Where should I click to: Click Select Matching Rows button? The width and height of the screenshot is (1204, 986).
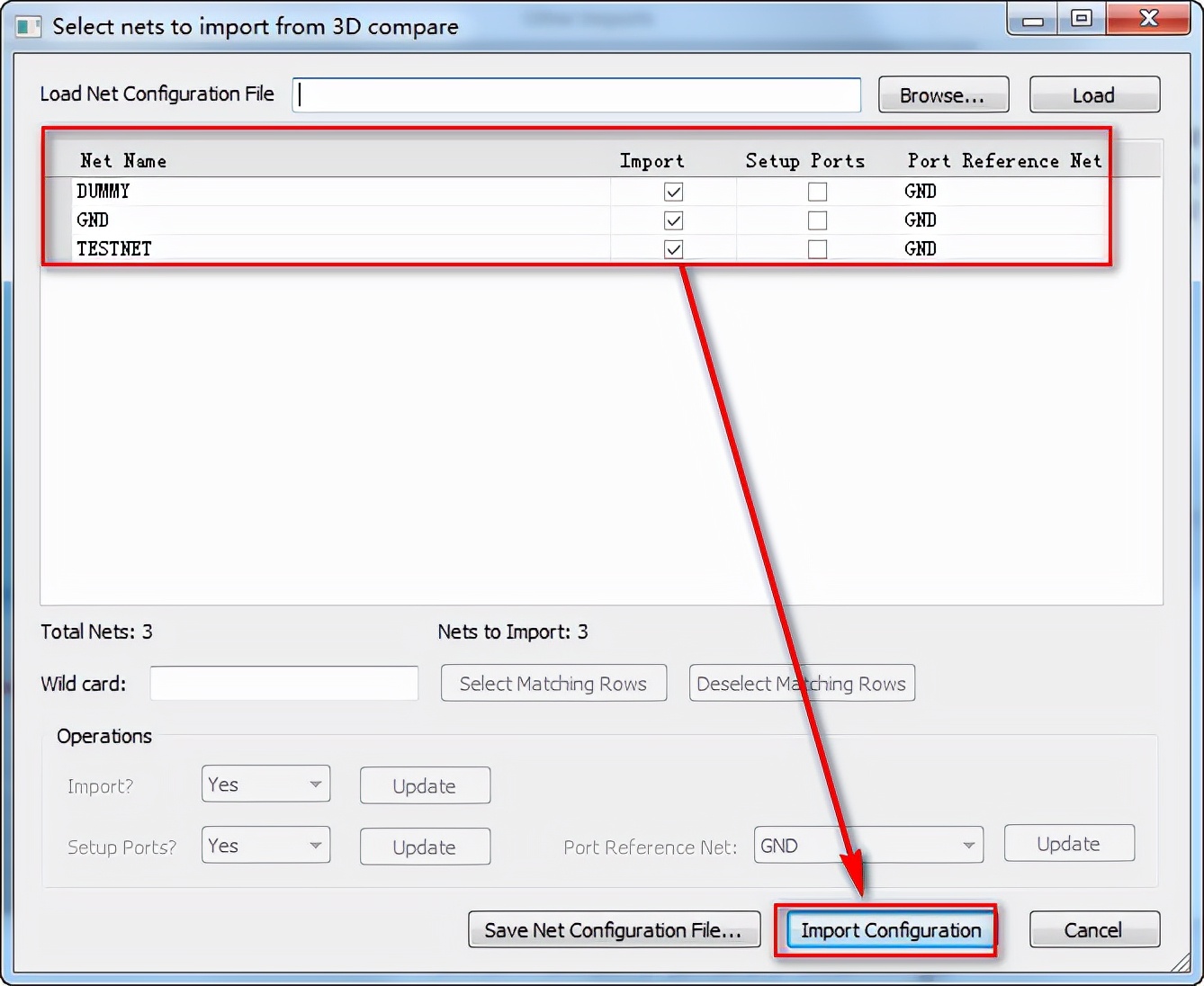[x=553, y=683]
